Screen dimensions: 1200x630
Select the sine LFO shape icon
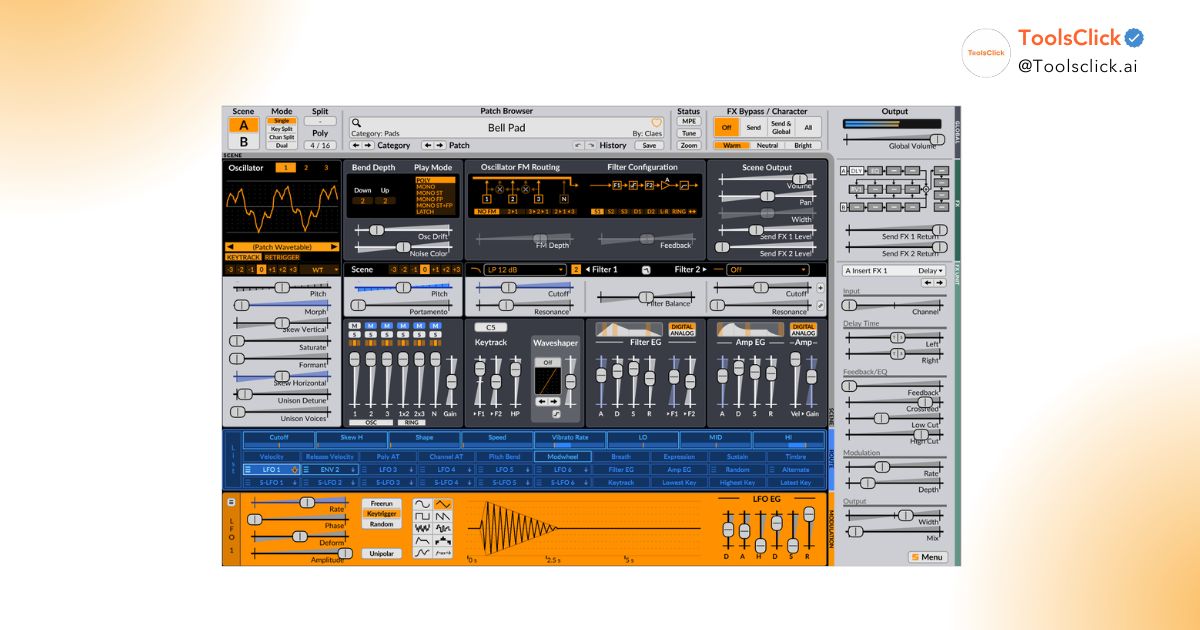click(422, 504)
